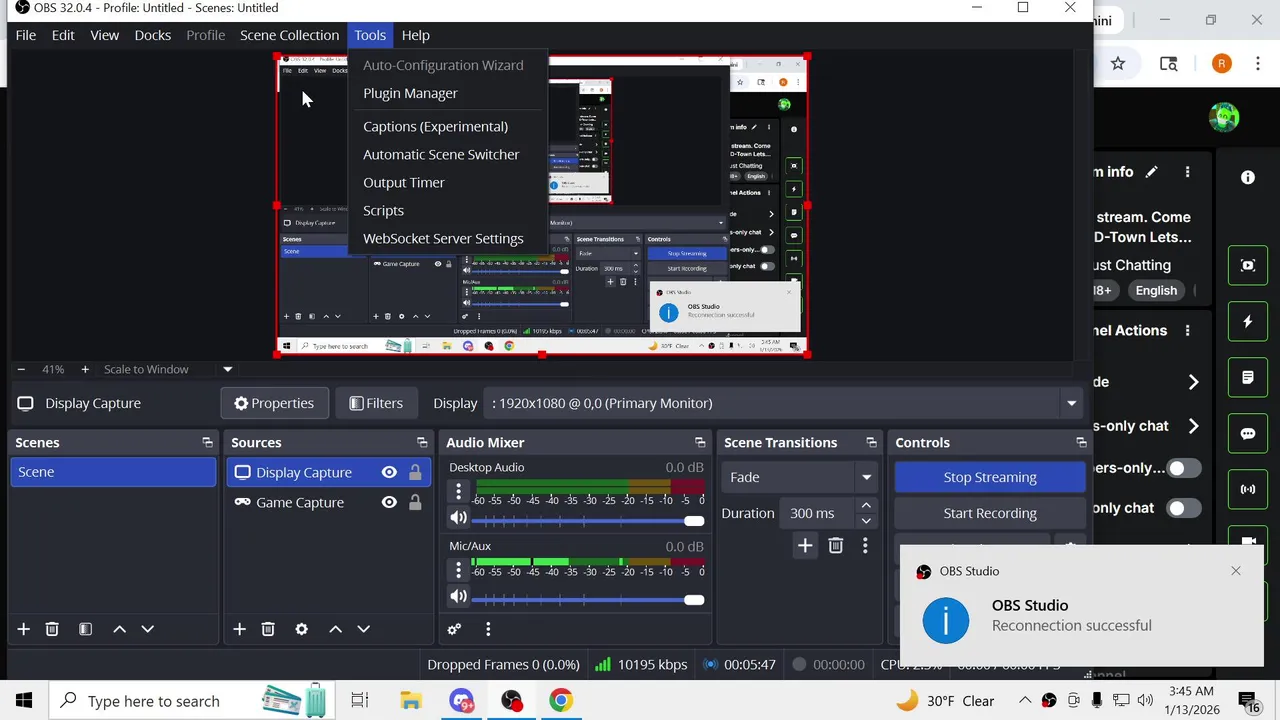Viewport: 1280px width, 720px height.
Task: Decrease transition duration down arrow
Action: 866,520
